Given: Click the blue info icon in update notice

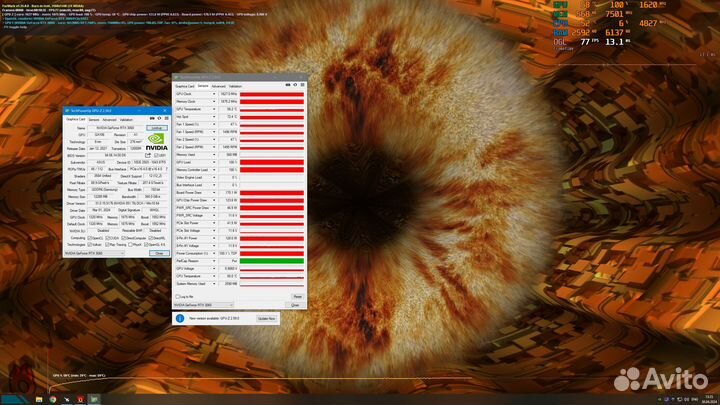Looking at the screenshot, I should [180, 318].
